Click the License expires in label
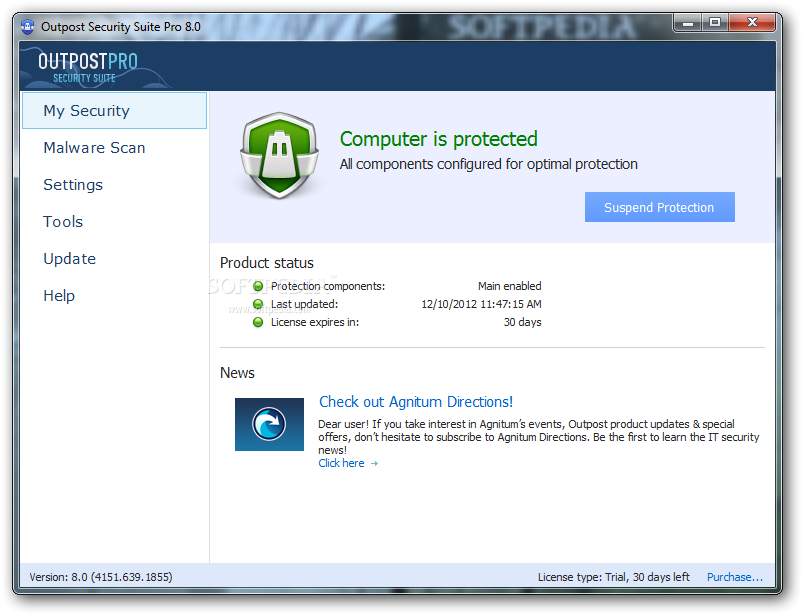The width and height of the screenshot is (803, 615). tap(315, 322)
